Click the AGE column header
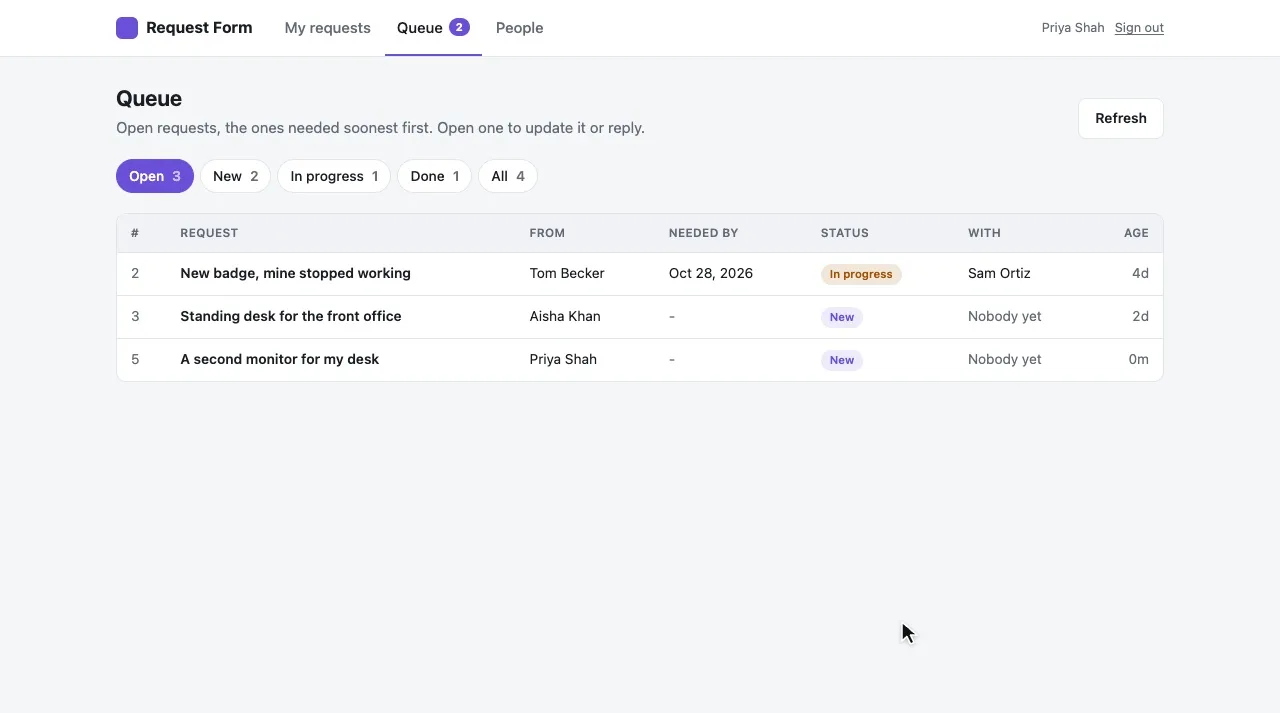1280x713 pixels. coord(1136,233)
